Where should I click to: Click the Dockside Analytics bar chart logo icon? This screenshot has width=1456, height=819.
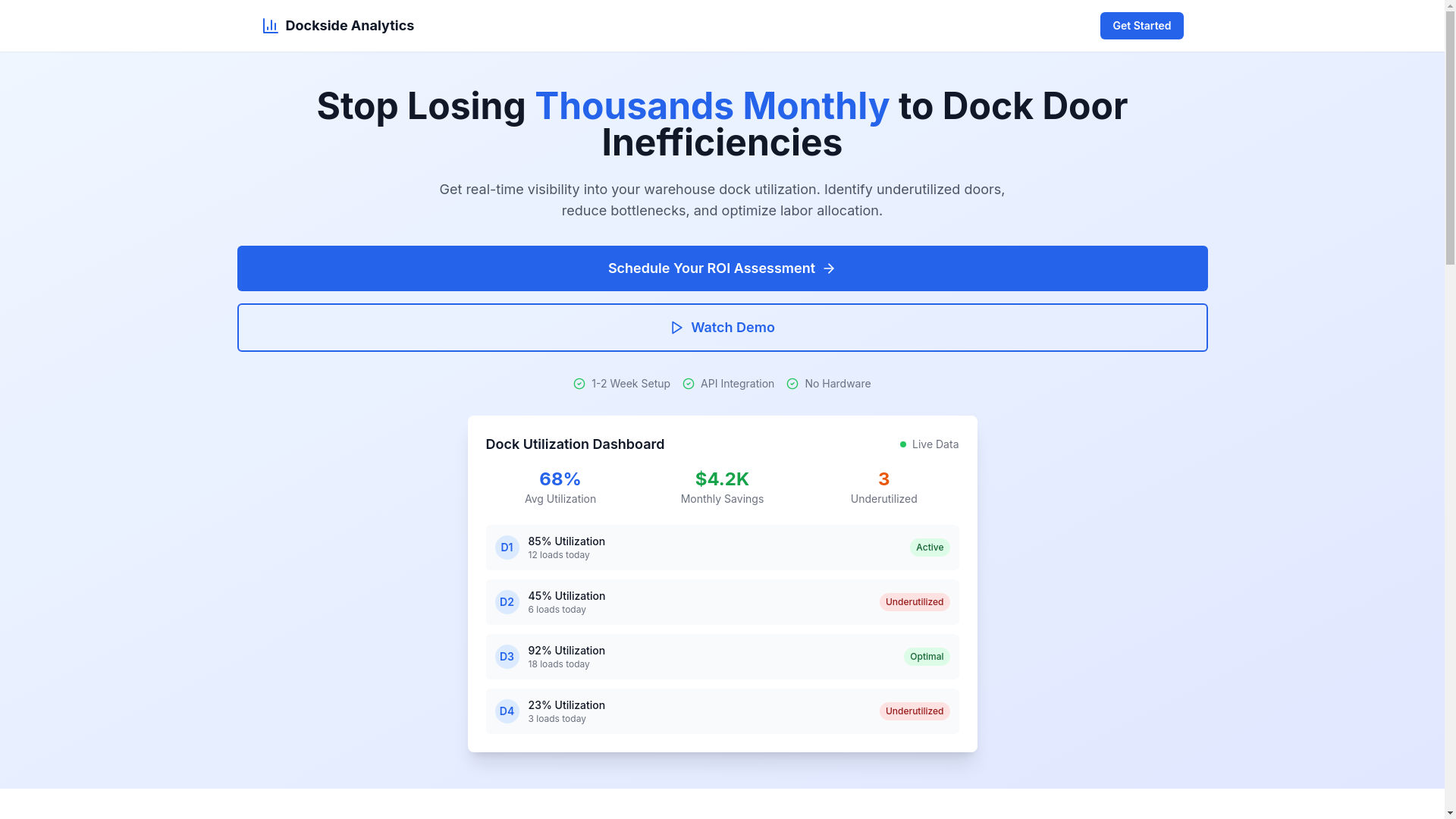tap(270, 26)
